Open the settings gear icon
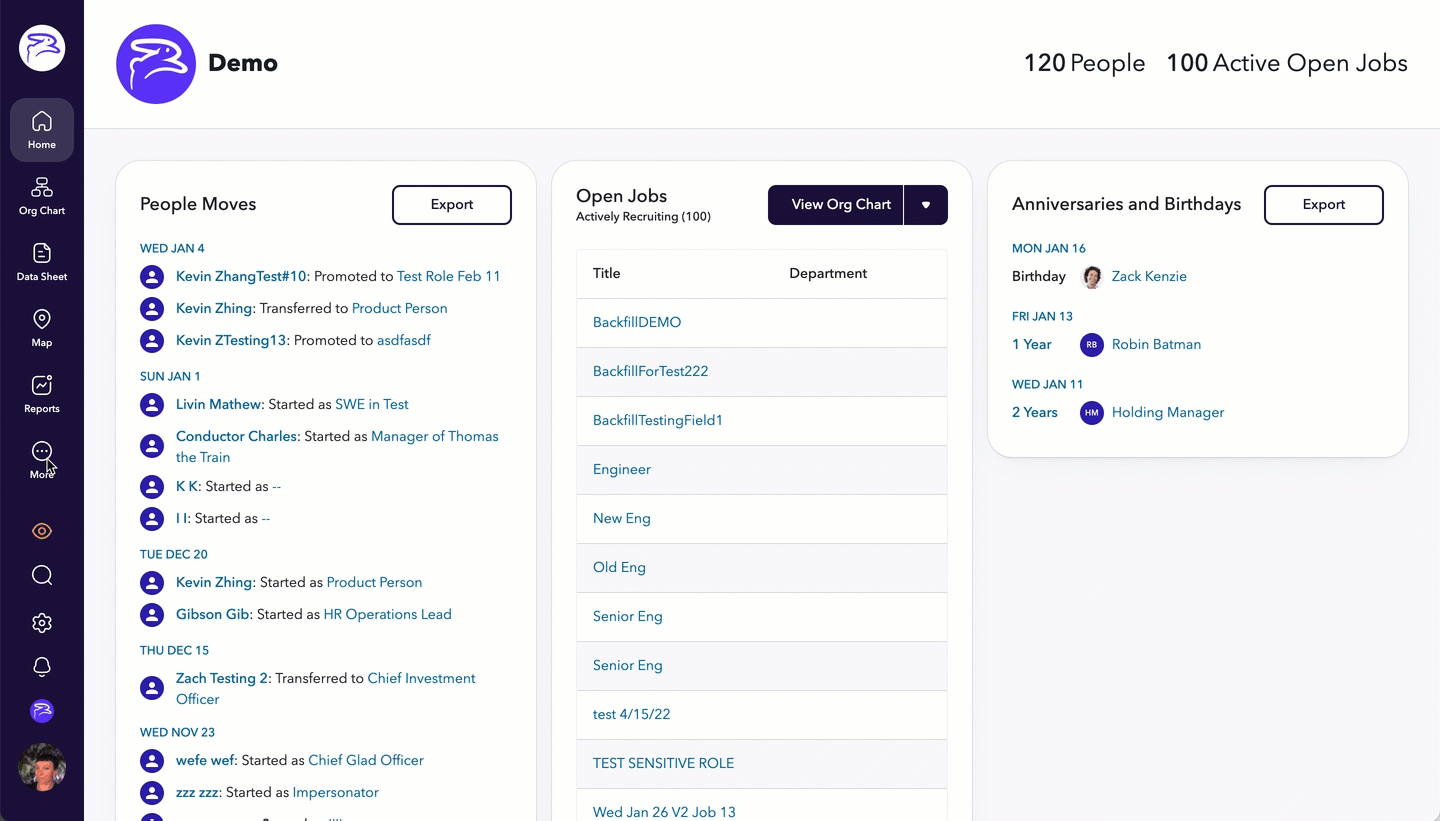 (42, 623)
